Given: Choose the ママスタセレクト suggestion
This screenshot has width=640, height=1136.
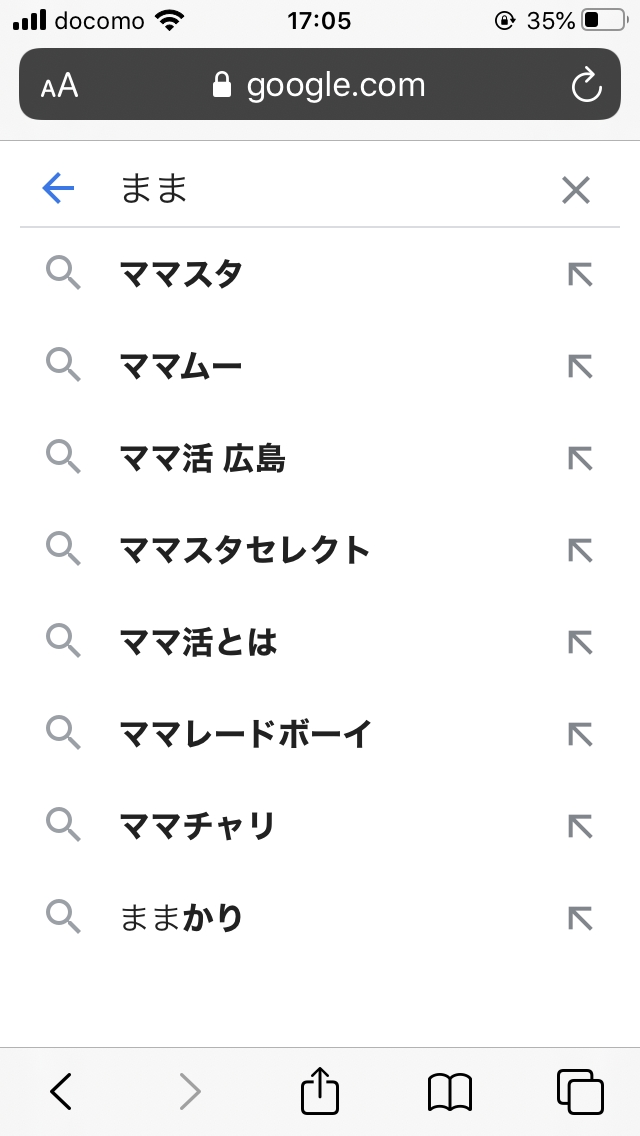Looking at the screenshot, I should point(245,550).
